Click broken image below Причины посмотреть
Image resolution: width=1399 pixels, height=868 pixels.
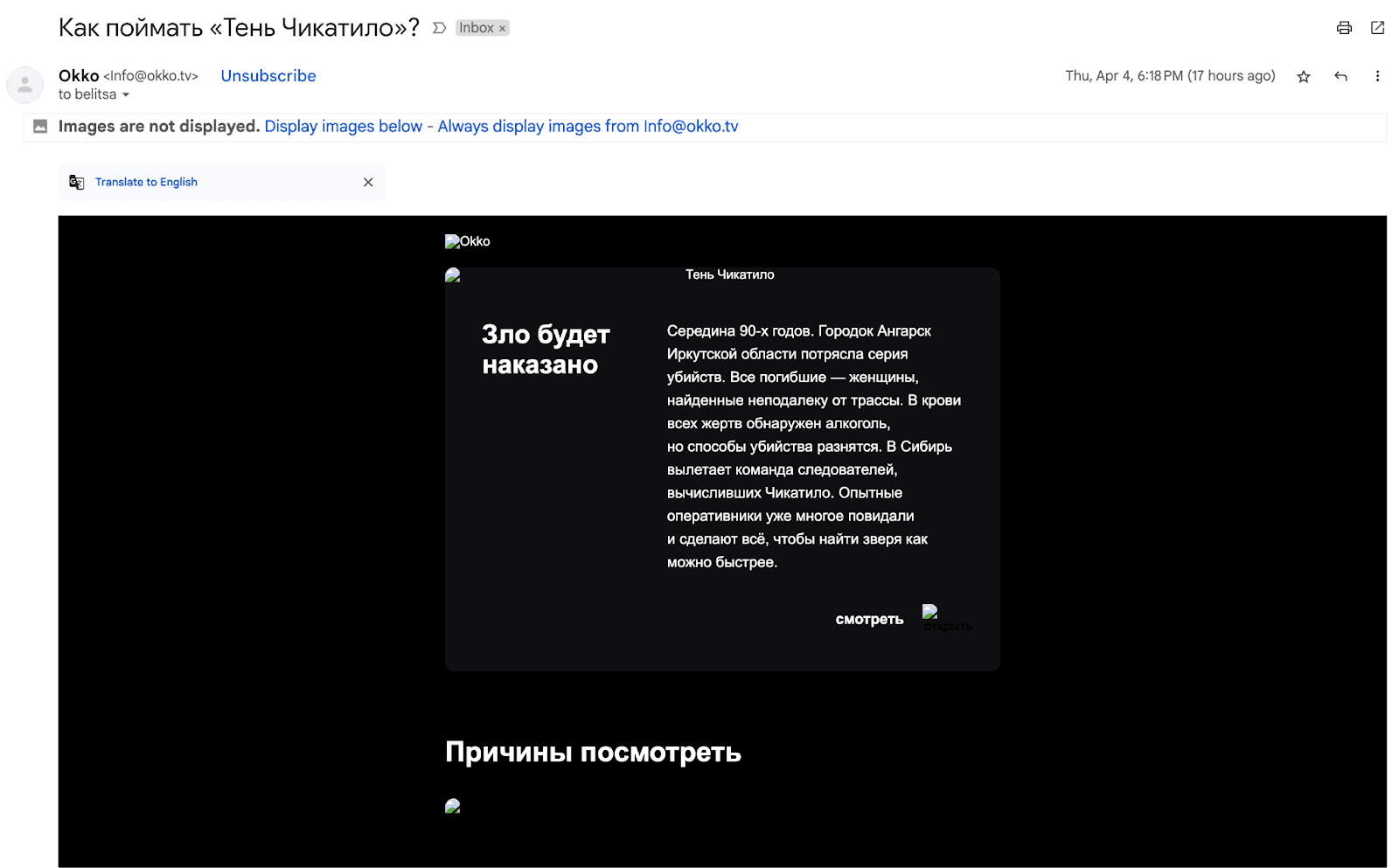pos(453,806)
